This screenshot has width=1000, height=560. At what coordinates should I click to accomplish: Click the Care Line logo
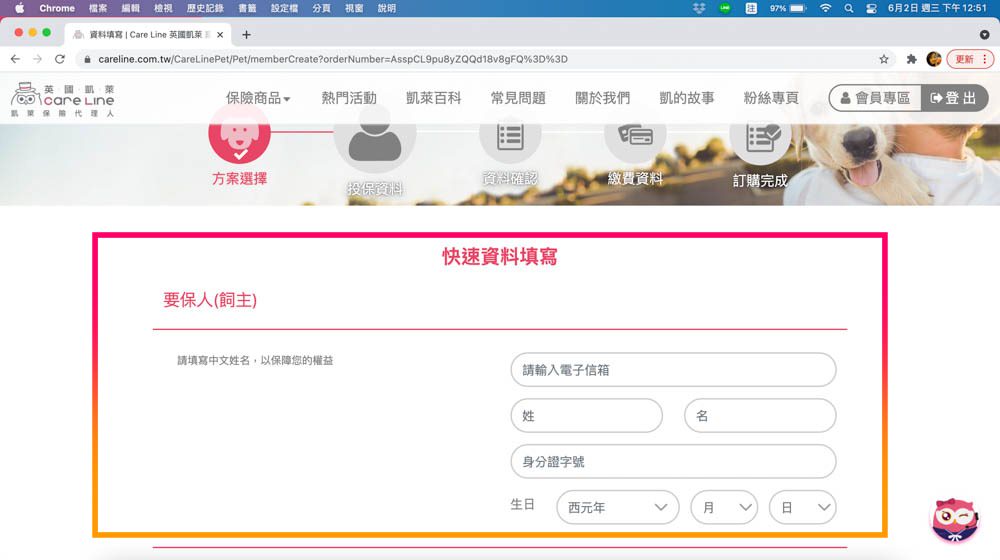[x=62, y=99]
